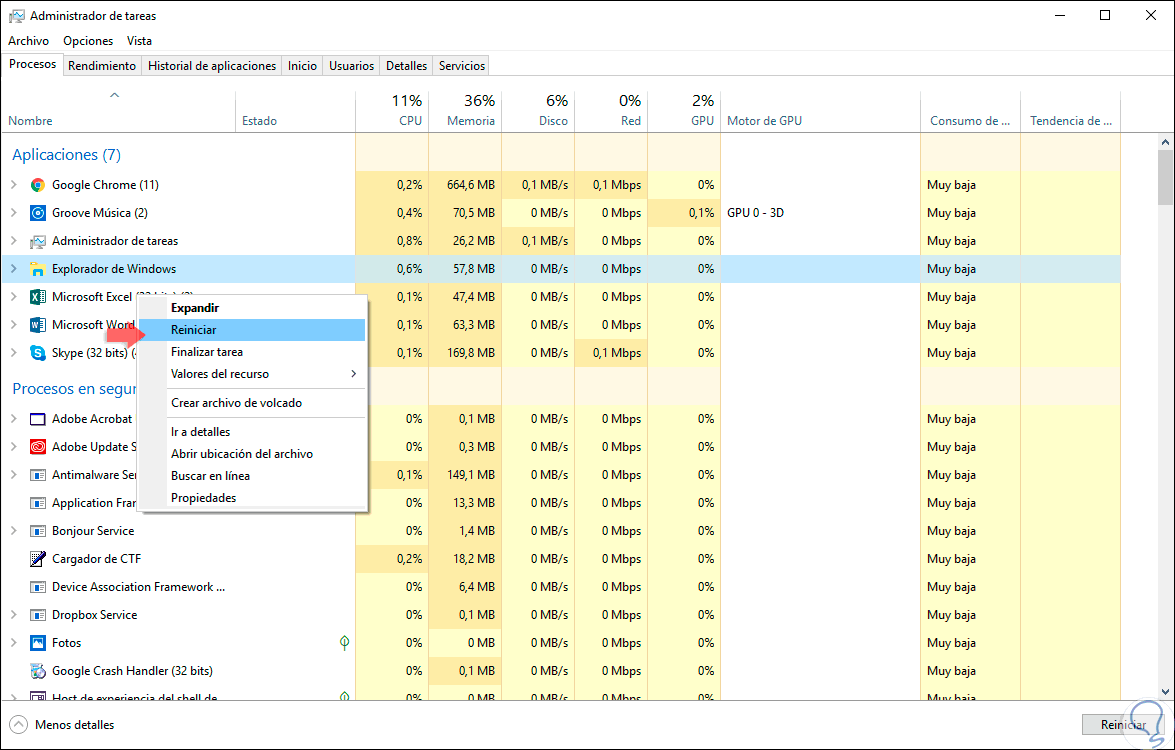Click the Explorador de Windows folder icon
Image resolution: width=1175 pixels, height=750 pixels.
(38, 269)
